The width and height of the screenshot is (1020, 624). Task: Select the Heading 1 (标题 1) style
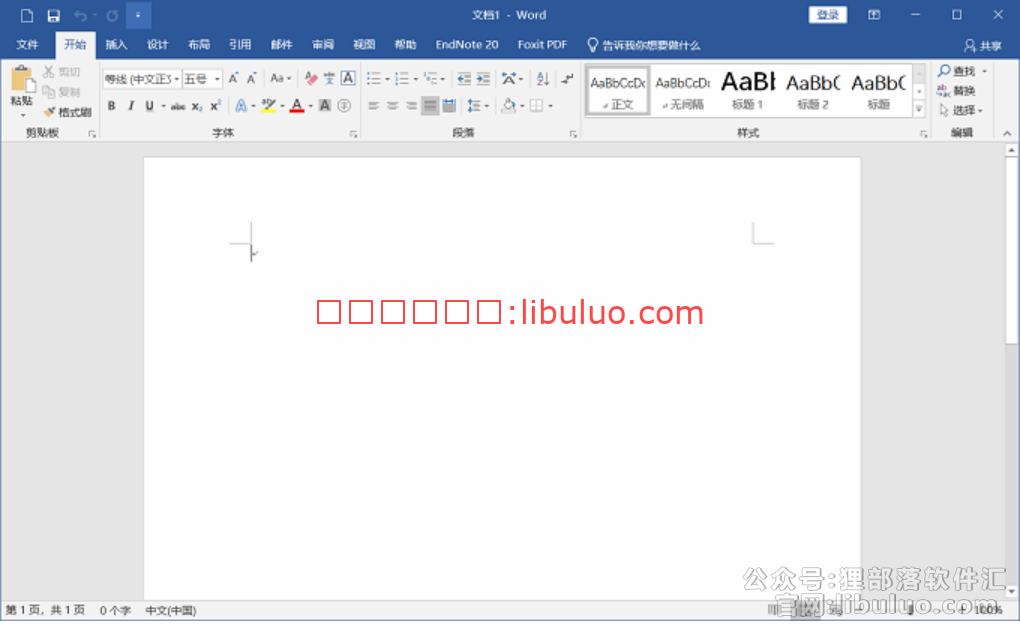(x=747, y=90)
